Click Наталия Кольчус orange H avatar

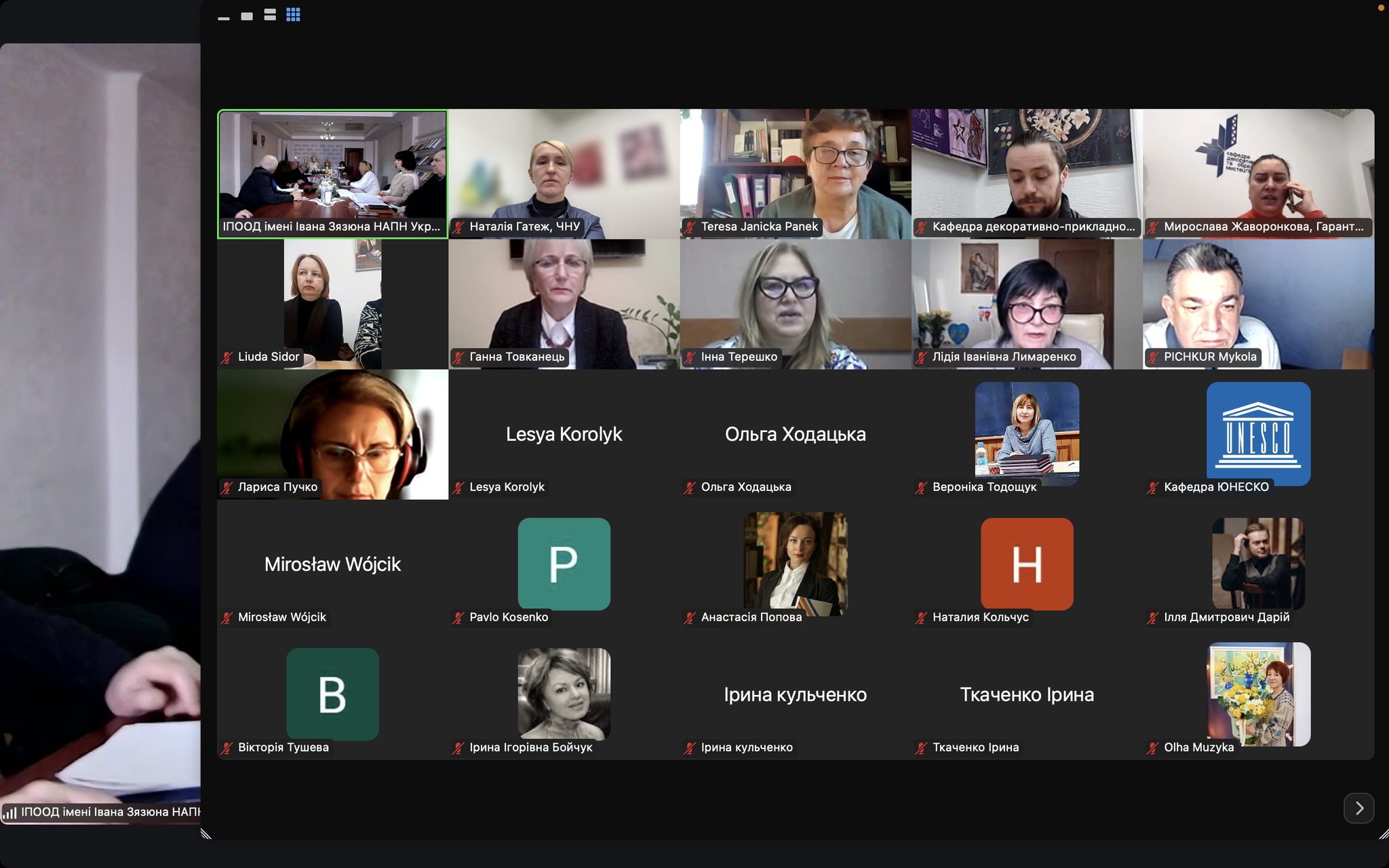pyautogui.click(x=1027, y=564)
